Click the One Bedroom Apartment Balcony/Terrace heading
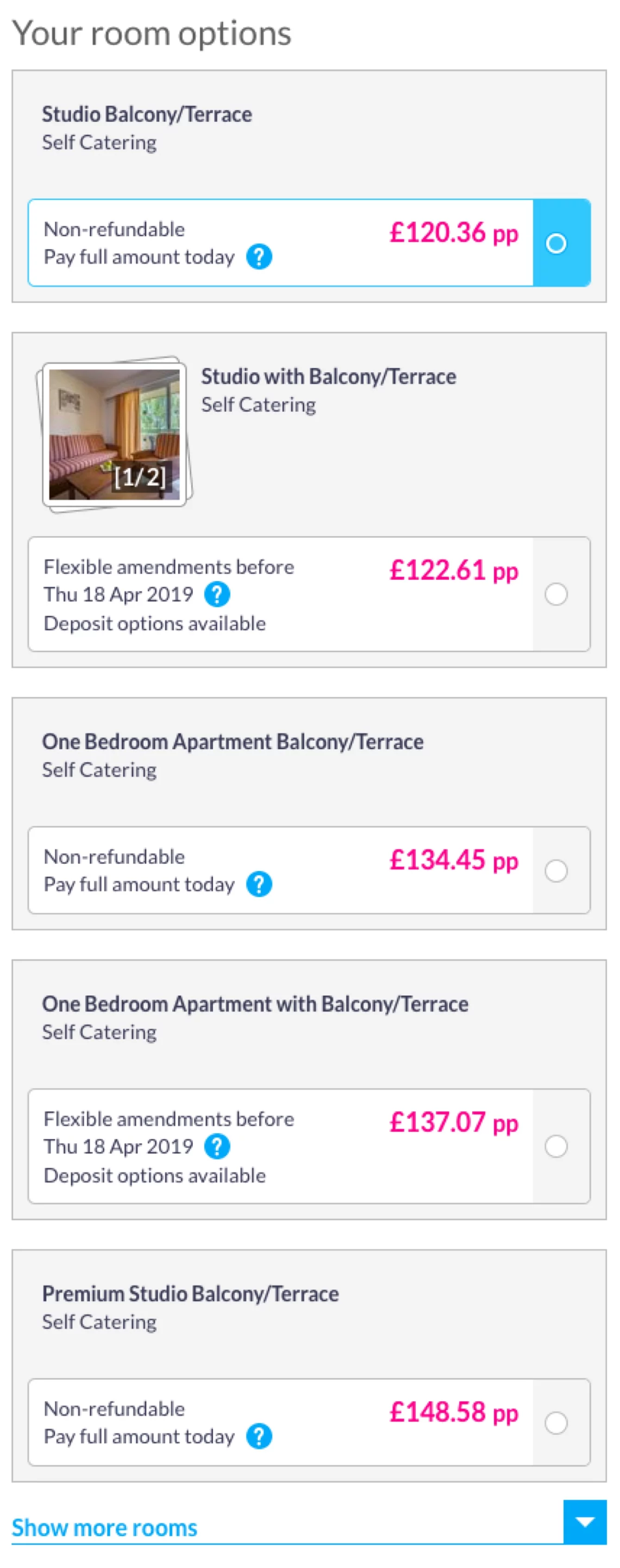Screen dimensions: 620x1568 click(232, 741)
